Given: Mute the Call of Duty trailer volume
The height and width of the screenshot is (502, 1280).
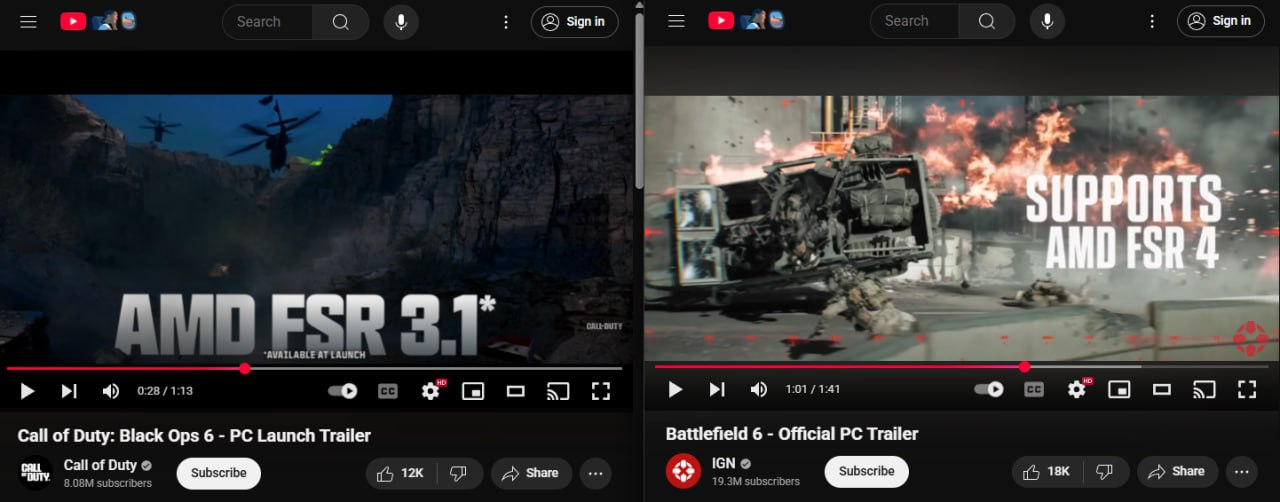Looking at the screenshot, I should point(111,391).
